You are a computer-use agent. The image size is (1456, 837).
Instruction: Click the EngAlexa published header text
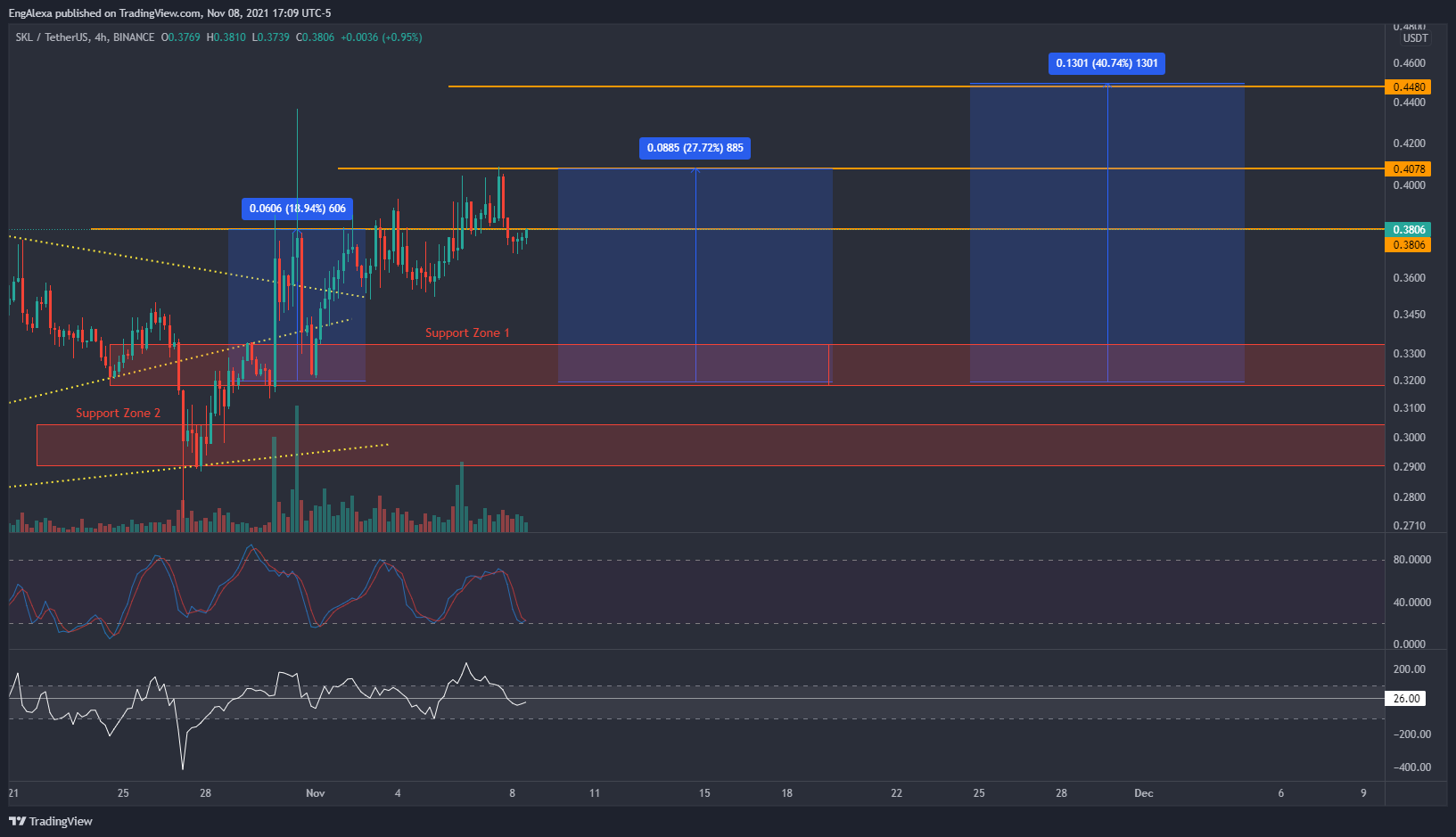(169, 13)
